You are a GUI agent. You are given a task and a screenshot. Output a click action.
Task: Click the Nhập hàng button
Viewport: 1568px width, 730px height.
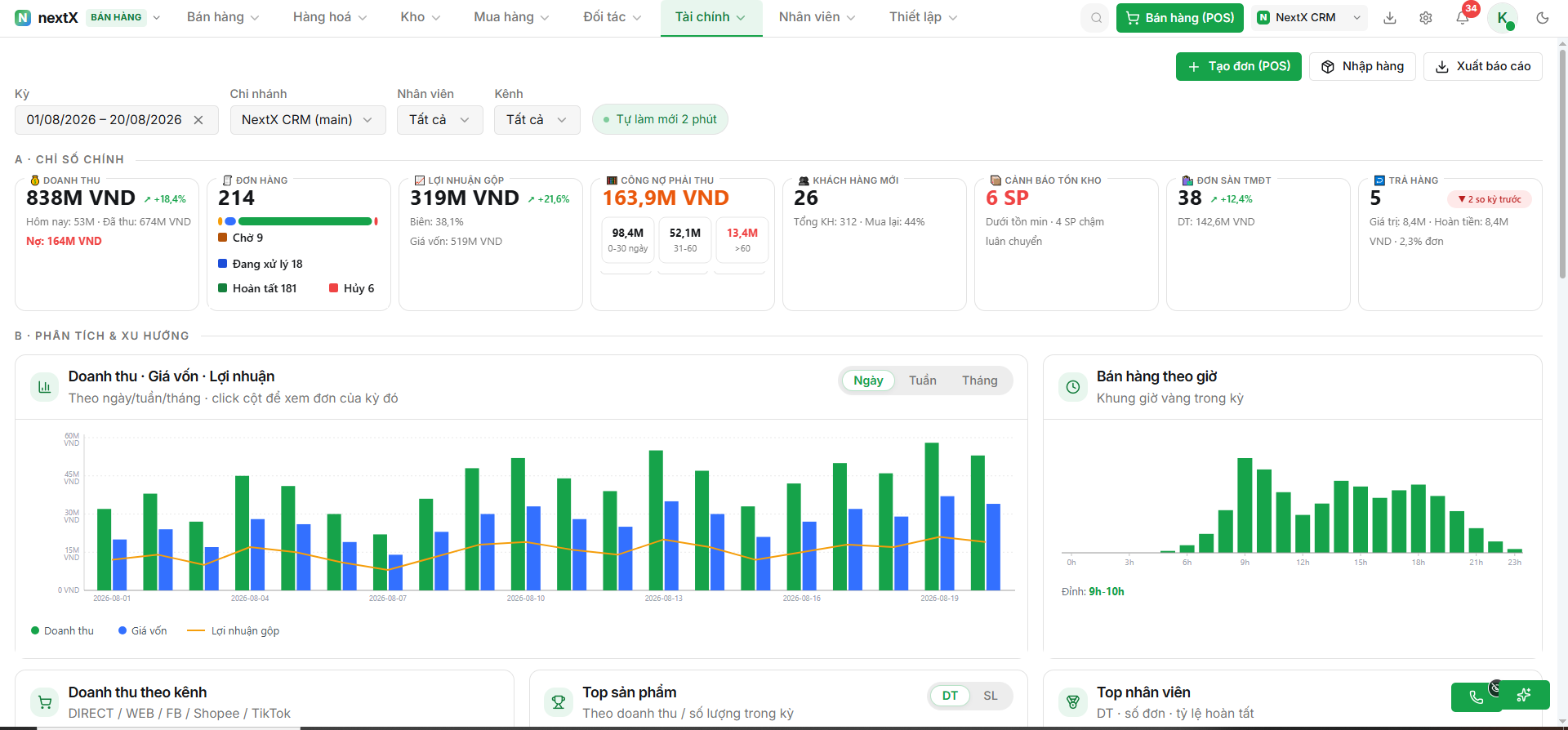(x=1362, y=67)
